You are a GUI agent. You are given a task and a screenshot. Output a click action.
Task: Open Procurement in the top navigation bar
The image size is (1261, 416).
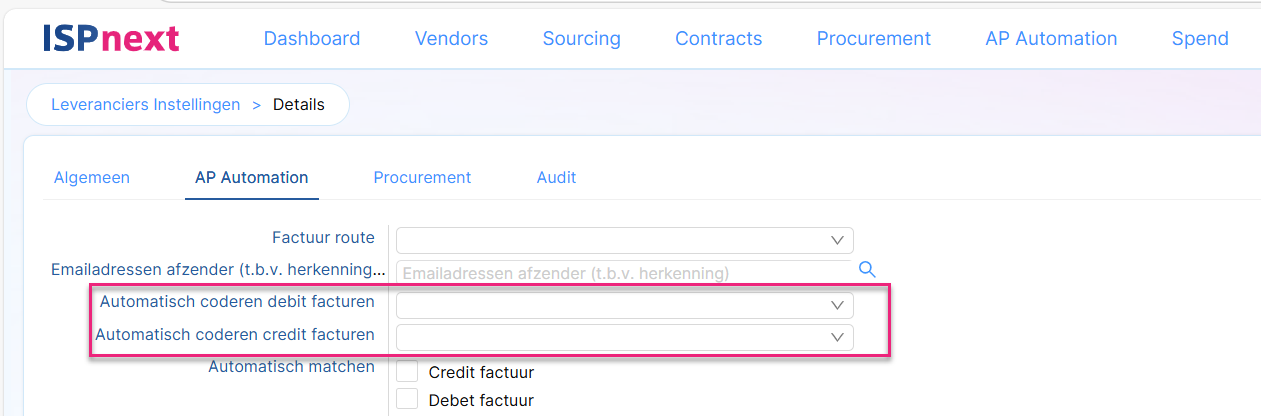pos(874,38)
